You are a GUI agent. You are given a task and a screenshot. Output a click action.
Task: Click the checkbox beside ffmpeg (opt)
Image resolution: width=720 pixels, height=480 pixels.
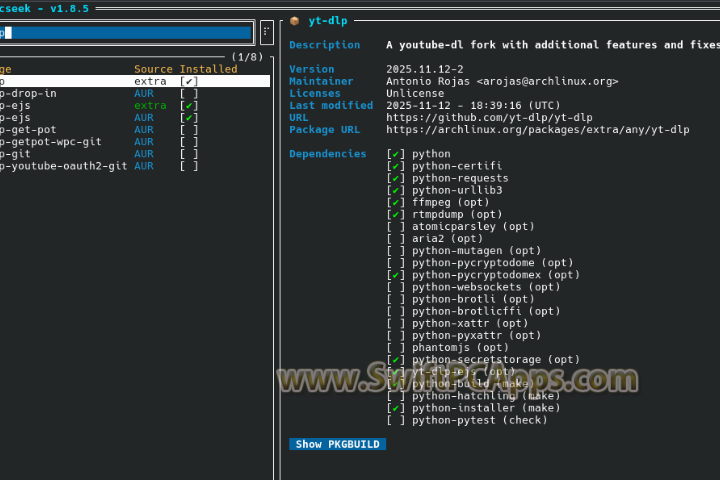pyautogui.click(x=395, y=202)
